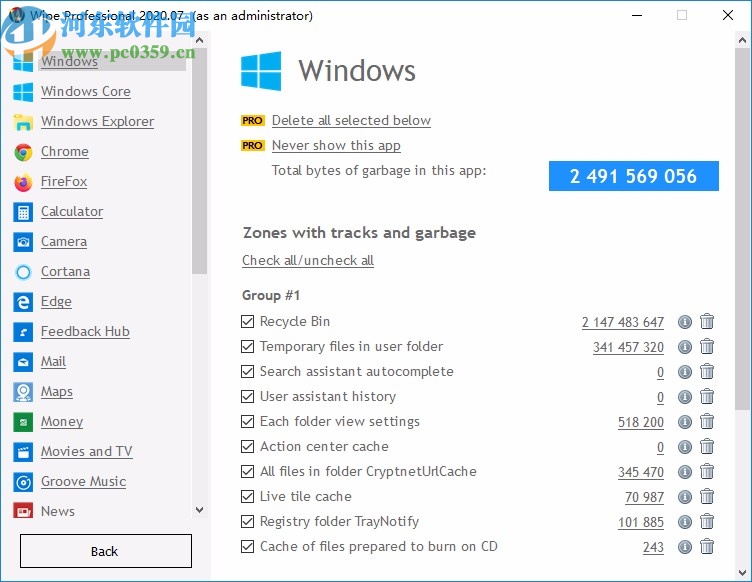
Task: Toggle User assistant history checkbox
Action: [247, 396]
